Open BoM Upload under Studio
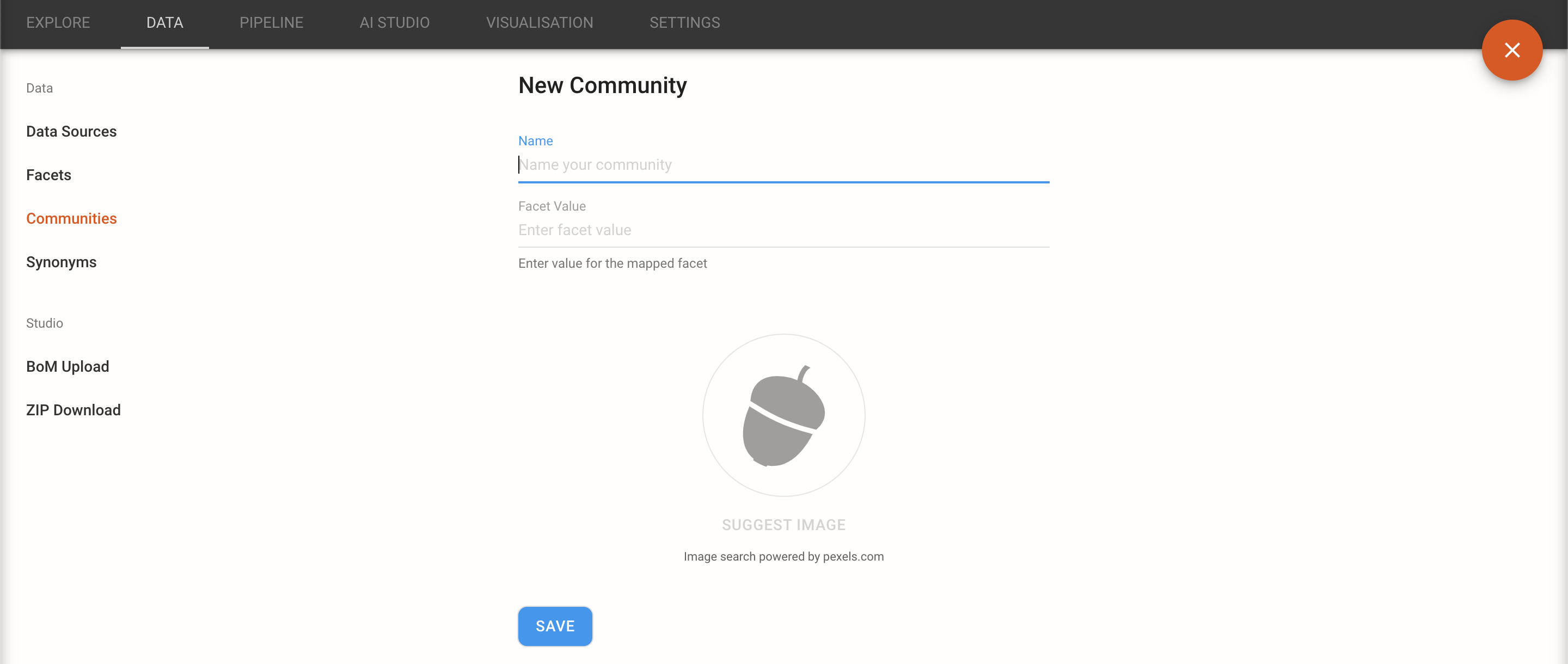Image resolution: width=1568 pixels, height=664 pixels. point(68,366)
